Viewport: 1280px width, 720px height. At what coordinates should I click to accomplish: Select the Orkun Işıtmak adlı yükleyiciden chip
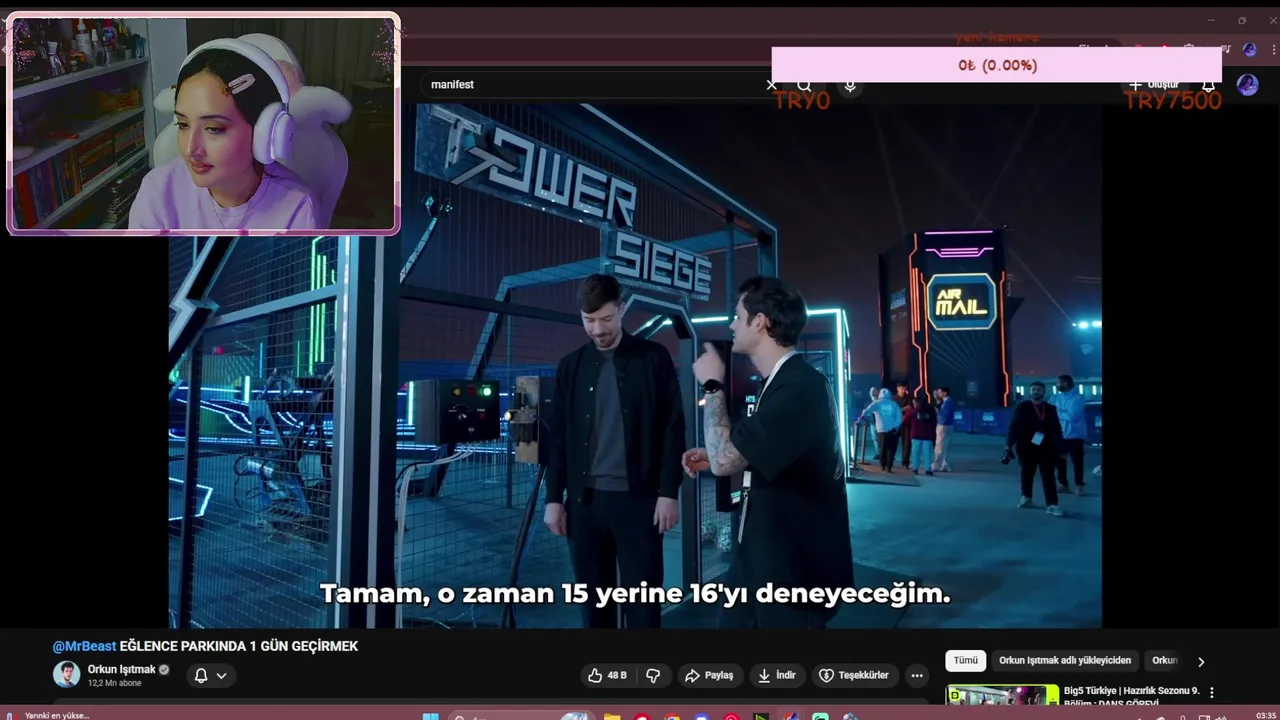(x=1065, y=660)
